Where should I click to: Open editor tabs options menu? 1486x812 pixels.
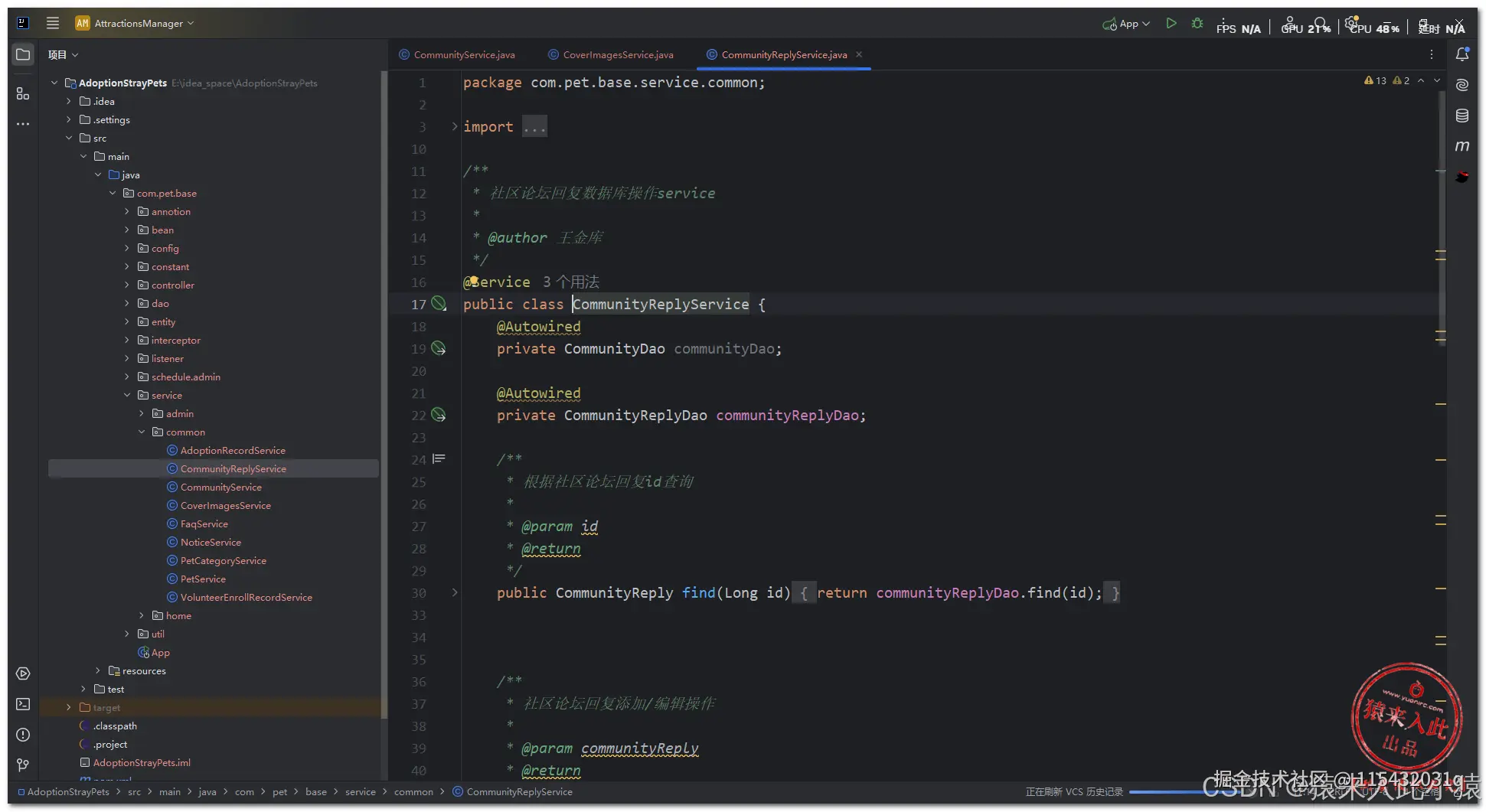1431,54
